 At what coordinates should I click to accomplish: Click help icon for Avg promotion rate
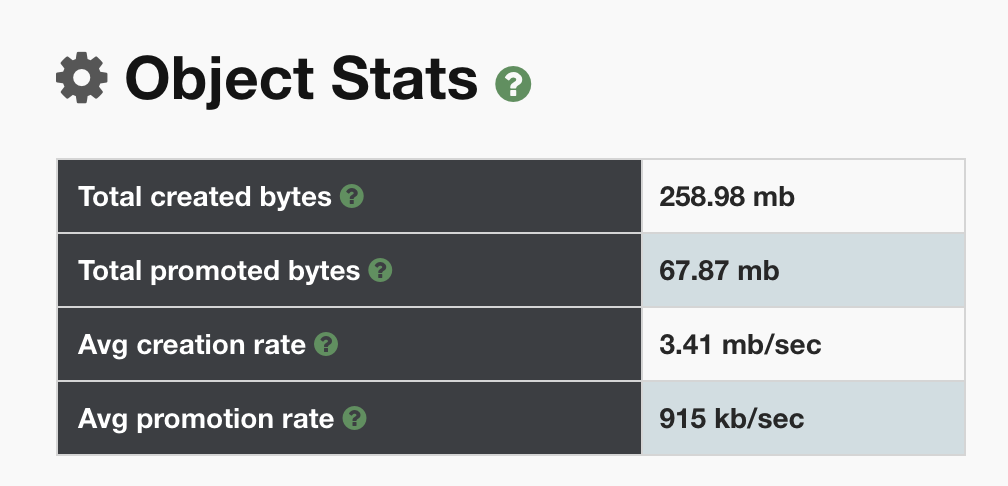(x=354, y=418)
